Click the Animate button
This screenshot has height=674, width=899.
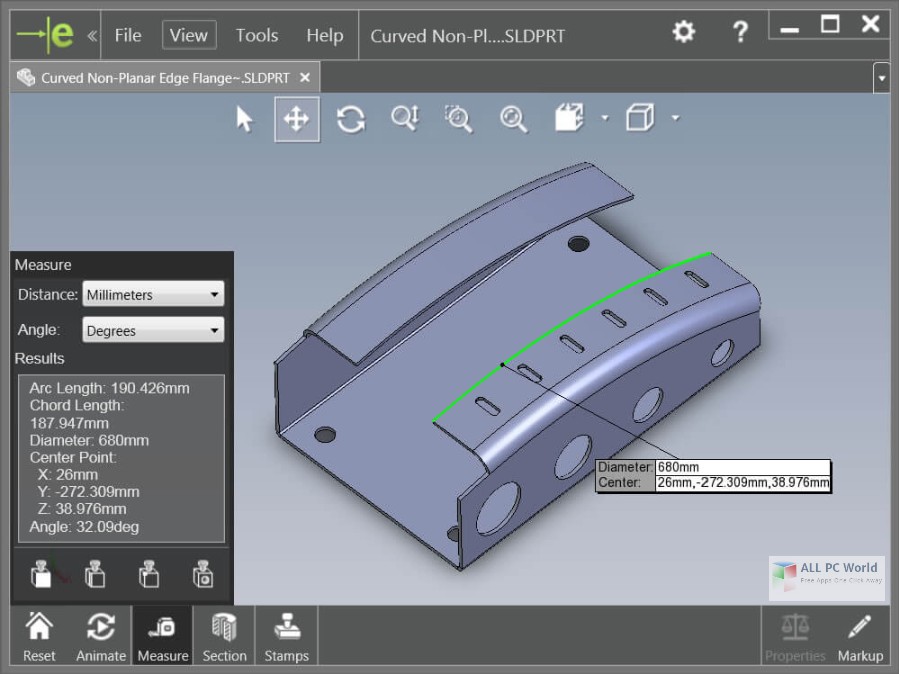click(x=100, y=634)
